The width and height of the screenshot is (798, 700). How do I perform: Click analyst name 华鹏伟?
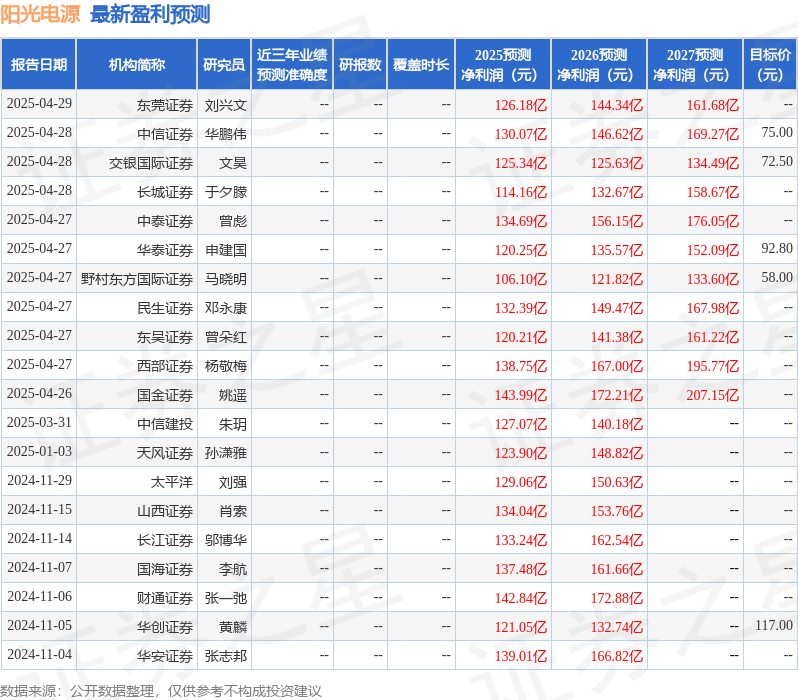click(225, 134)
